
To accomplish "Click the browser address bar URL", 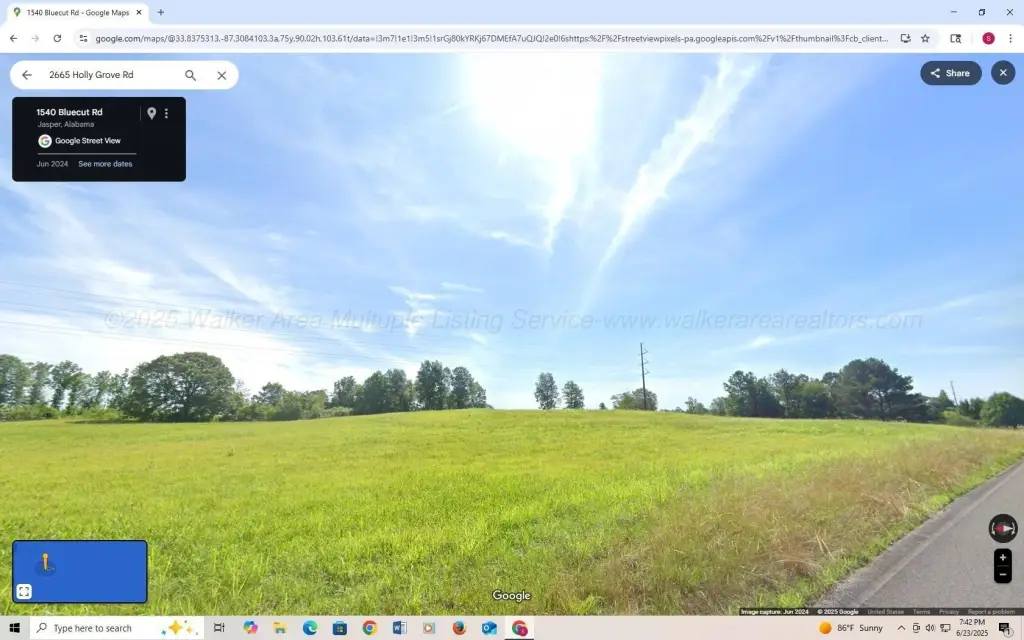I will tap(490, 38).
